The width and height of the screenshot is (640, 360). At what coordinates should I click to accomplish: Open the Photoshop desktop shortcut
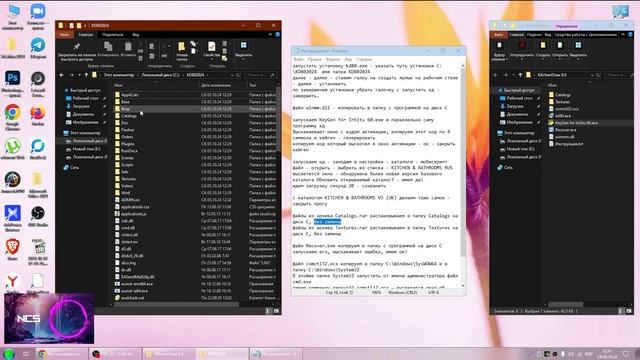13,84
